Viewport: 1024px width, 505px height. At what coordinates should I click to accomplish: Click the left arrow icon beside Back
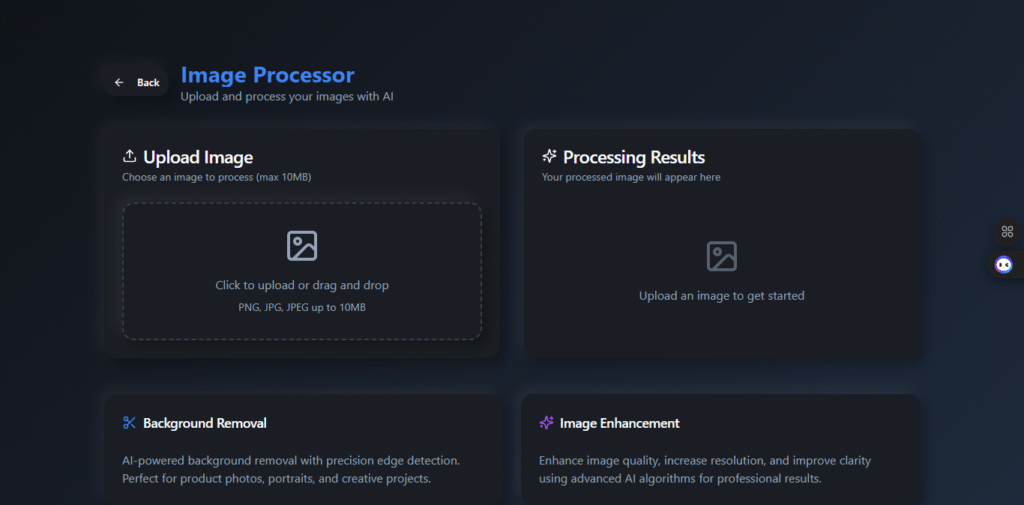119,82
